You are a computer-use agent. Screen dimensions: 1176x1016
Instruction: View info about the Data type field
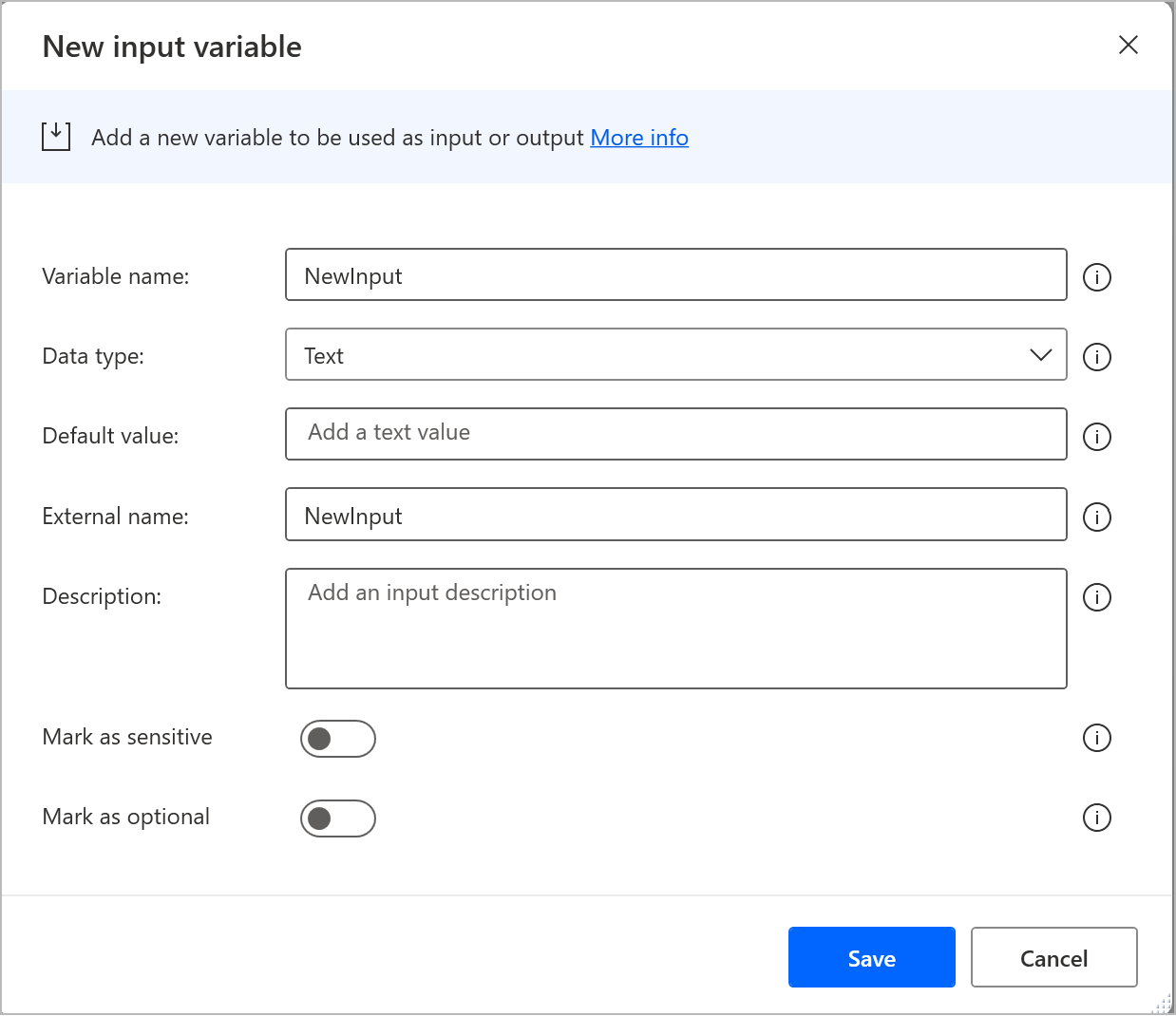[x=1097, y=357]
